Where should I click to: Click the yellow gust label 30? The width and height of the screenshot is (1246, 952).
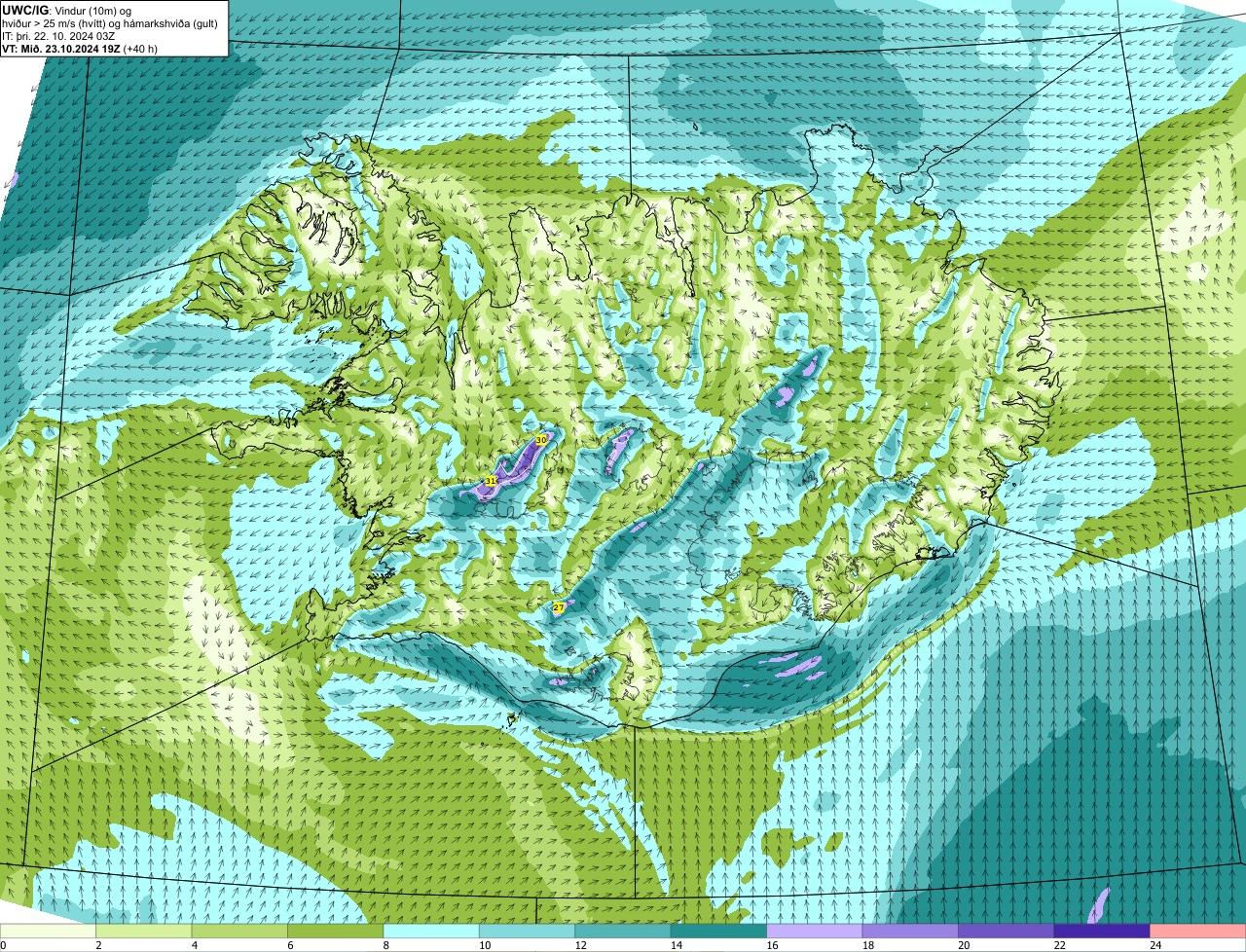pos(541,440)
